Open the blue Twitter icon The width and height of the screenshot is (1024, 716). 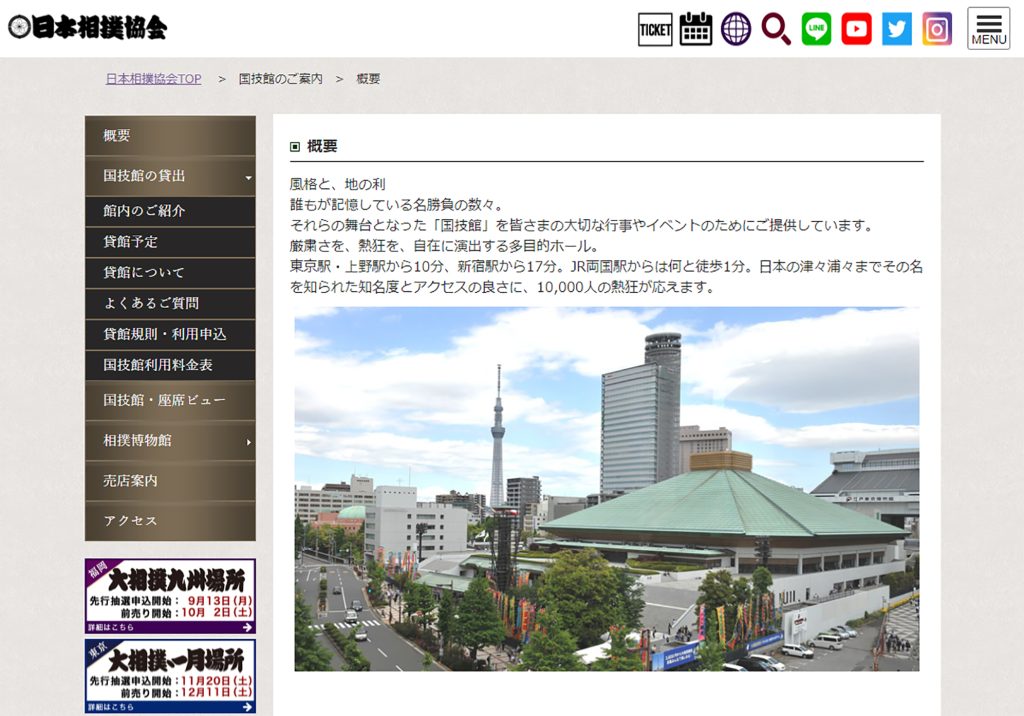pos(897,29)
